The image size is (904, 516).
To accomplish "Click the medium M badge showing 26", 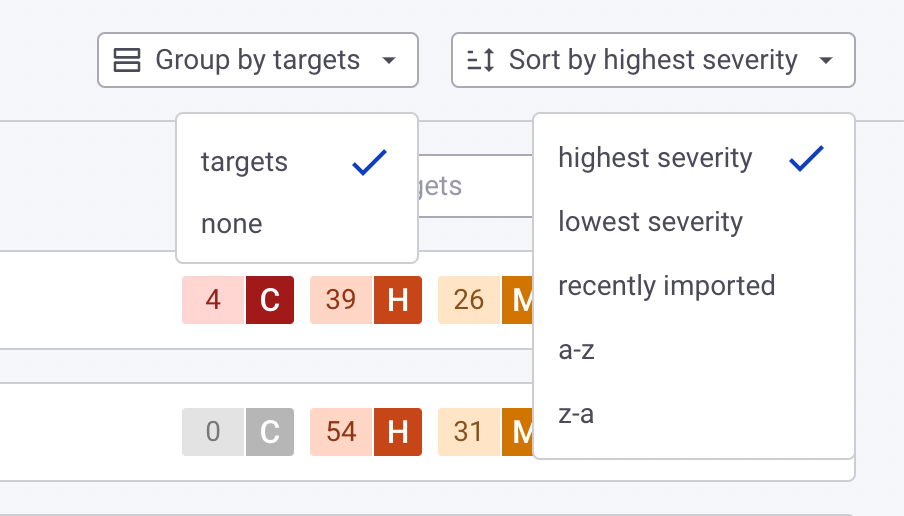I will click(x=517, y=300).
